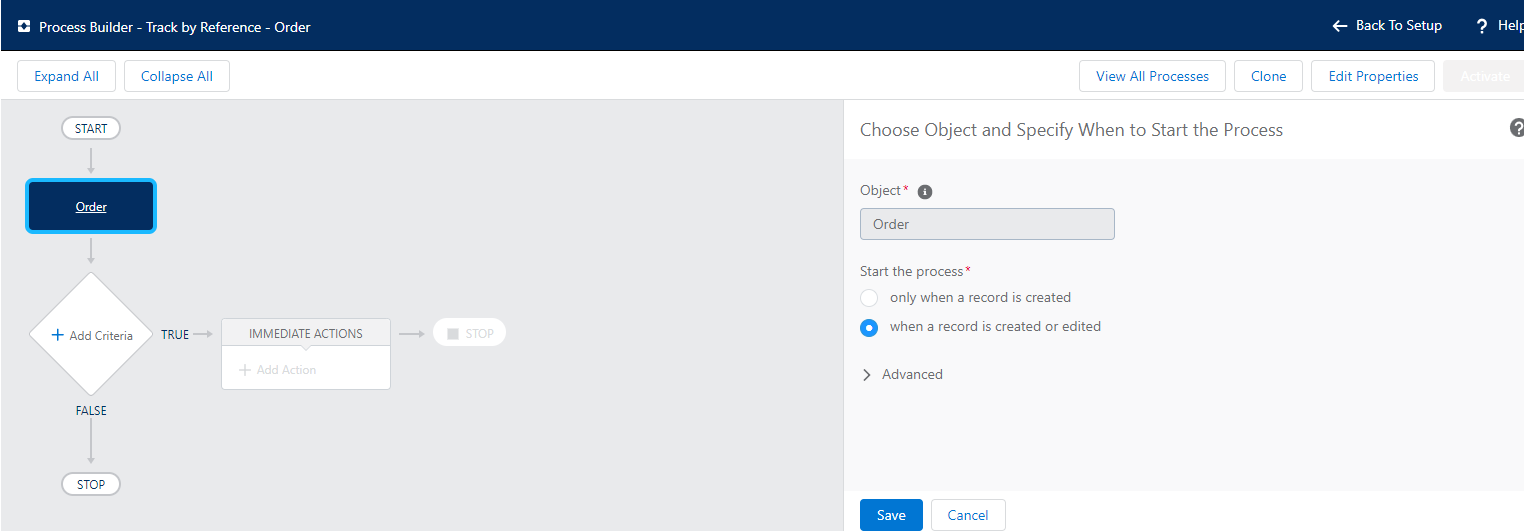This screenshot has height=531, width=1524.
Task: Click Edit Properties button
Action: coord(1373,76)
